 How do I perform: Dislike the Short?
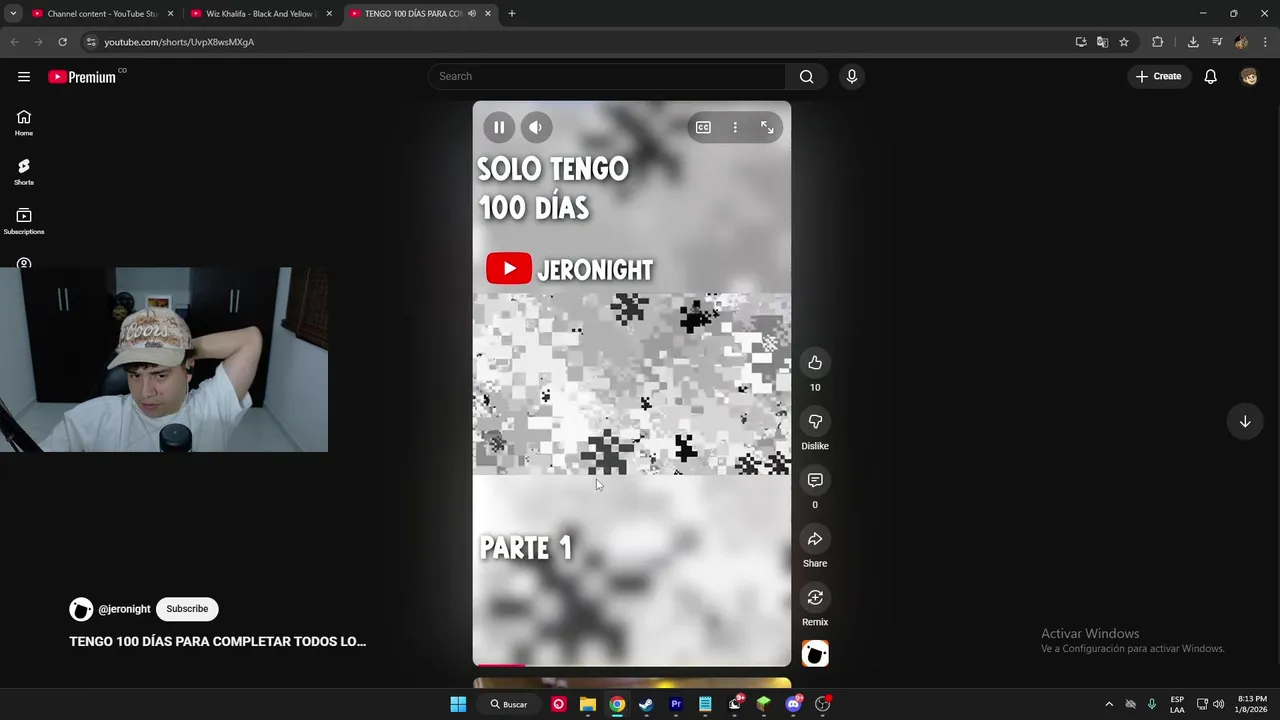coord(815,421)
